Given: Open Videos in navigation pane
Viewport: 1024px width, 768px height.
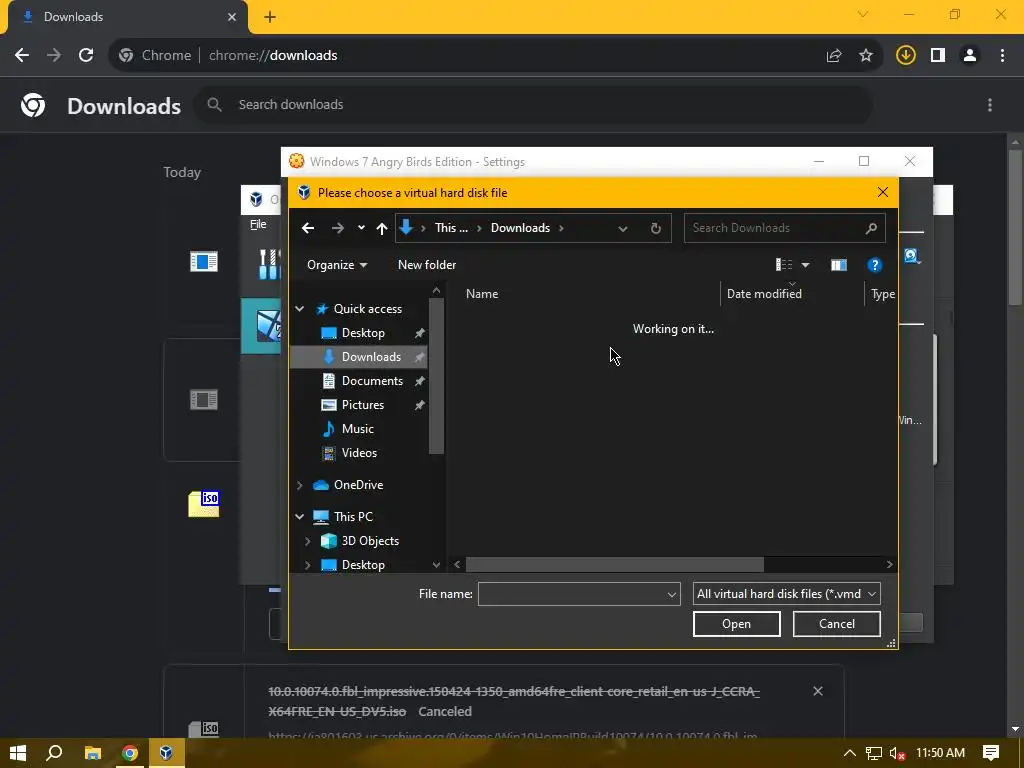Looking at the screenshot, I should pyautogui.click(x=359, y=453).
